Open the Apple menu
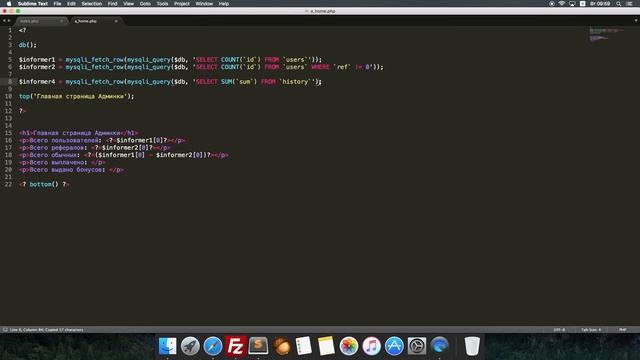This screenshot has width=640, height=360. point(9,4)
